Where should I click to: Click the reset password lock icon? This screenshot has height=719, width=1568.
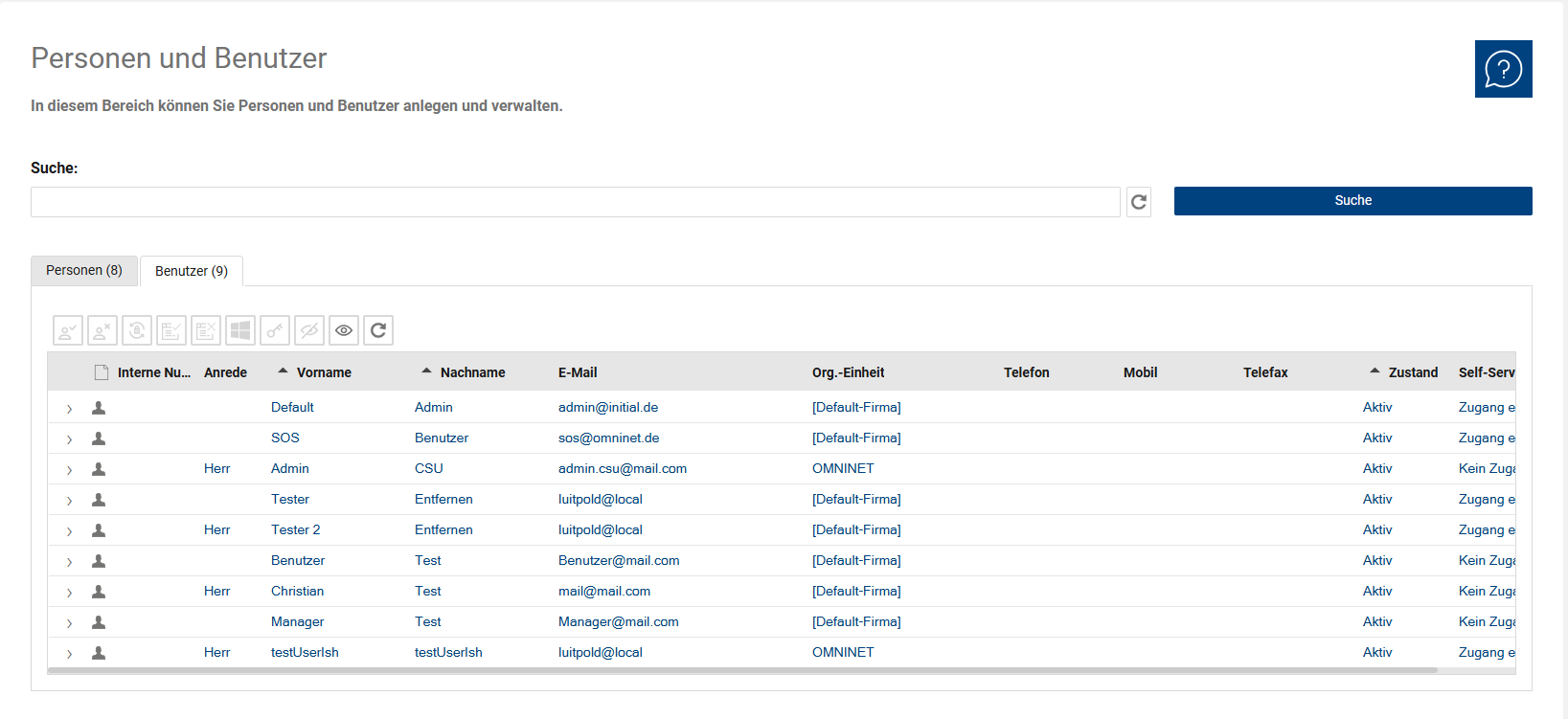point(137,330)
